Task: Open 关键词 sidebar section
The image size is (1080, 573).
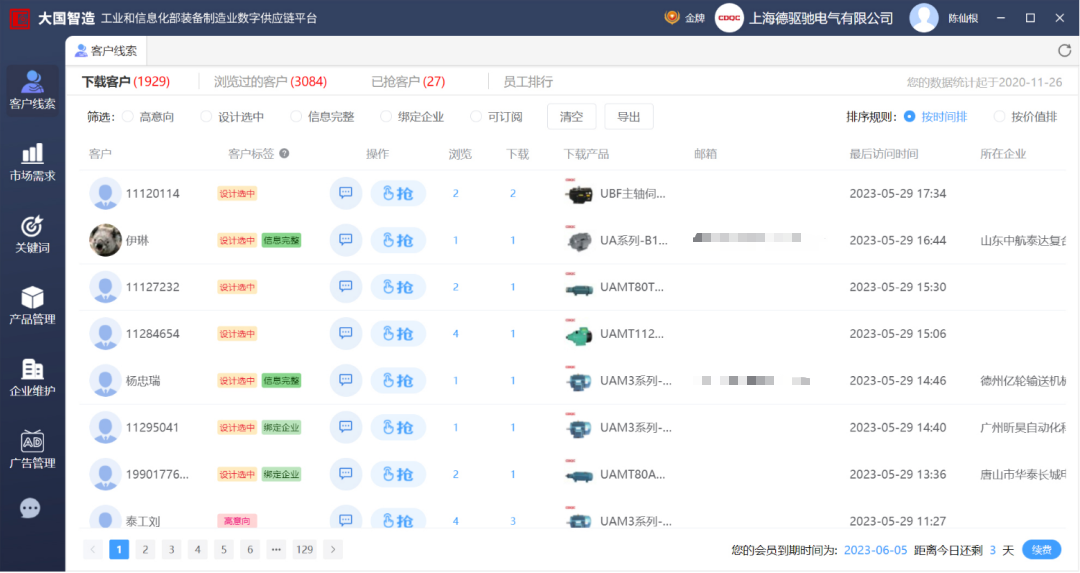Action: (x=32, y=234)
